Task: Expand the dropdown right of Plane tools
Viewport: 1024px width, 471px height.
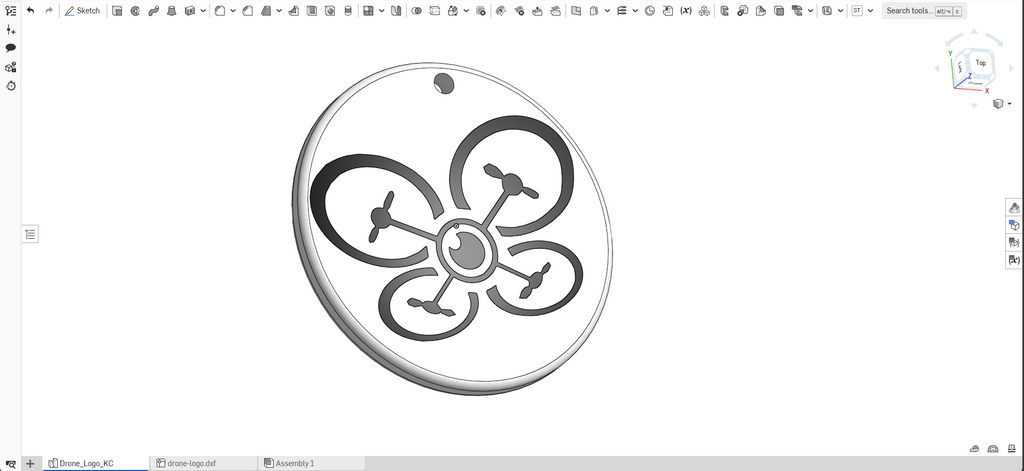Action: tap(607, 10)
